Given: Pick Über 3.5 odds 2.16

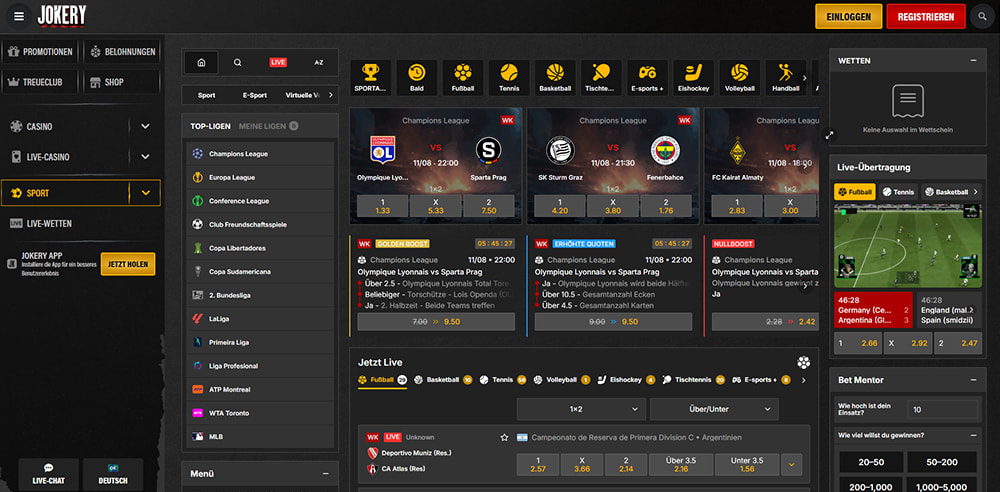Looking at the screenshot, I should [x=681, y=465].
